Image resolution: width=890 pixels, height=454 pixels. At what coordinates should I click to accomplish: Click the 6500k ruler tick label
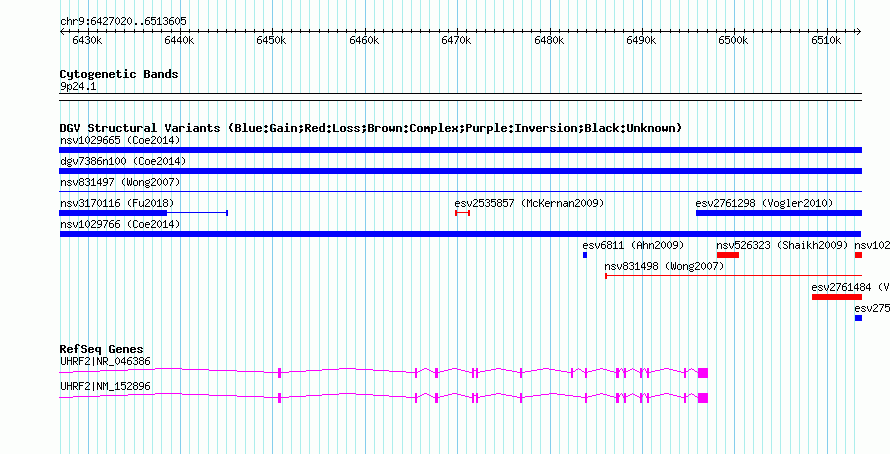(x=734, y=41)
